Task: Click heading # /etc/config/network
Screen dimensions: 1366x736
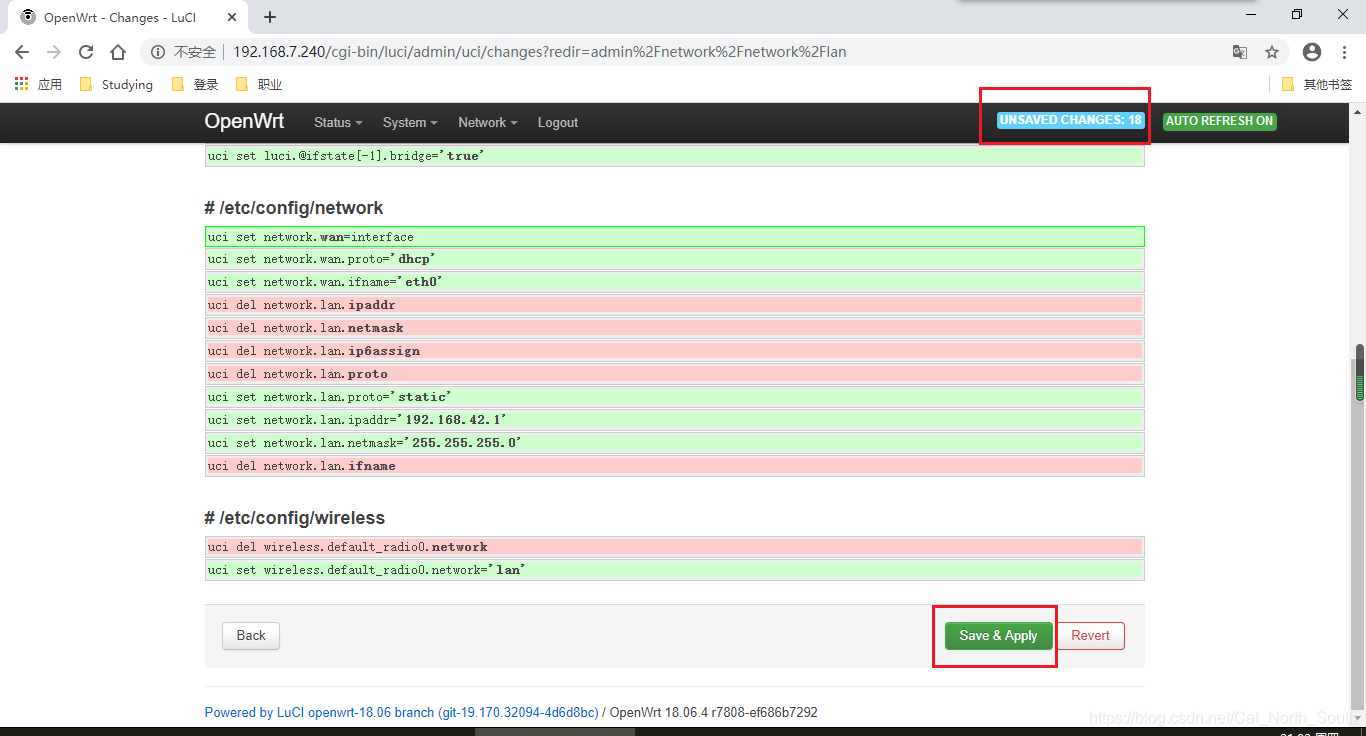Action: tap(294, 208)
